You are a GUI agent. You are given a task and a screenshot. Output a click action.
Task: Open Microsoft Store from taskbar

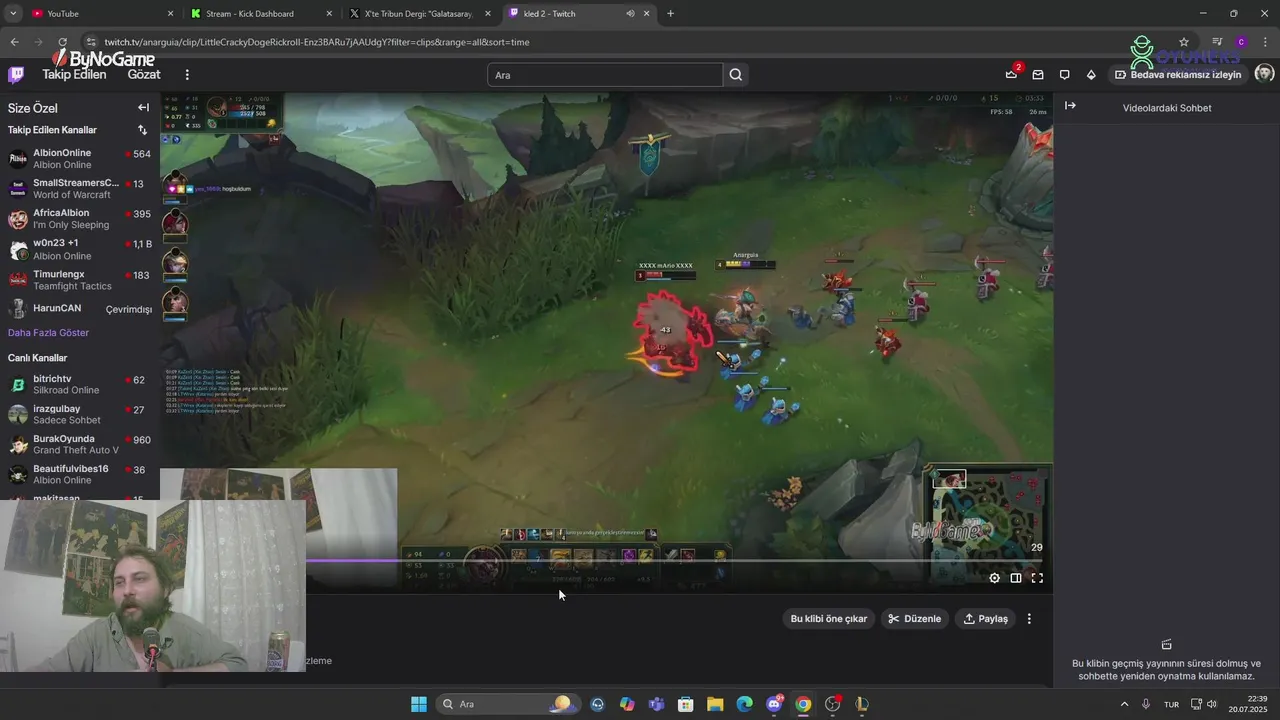(685, 704)
